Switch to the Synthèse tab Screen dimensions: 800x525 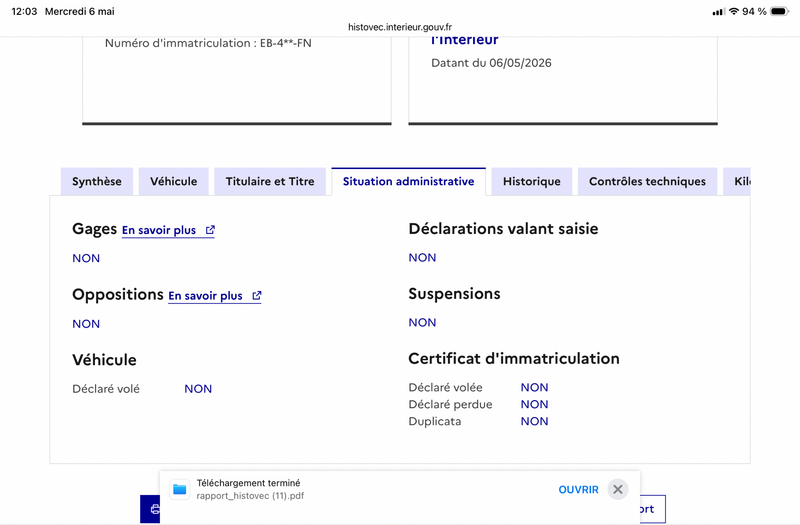pos(97,182)
